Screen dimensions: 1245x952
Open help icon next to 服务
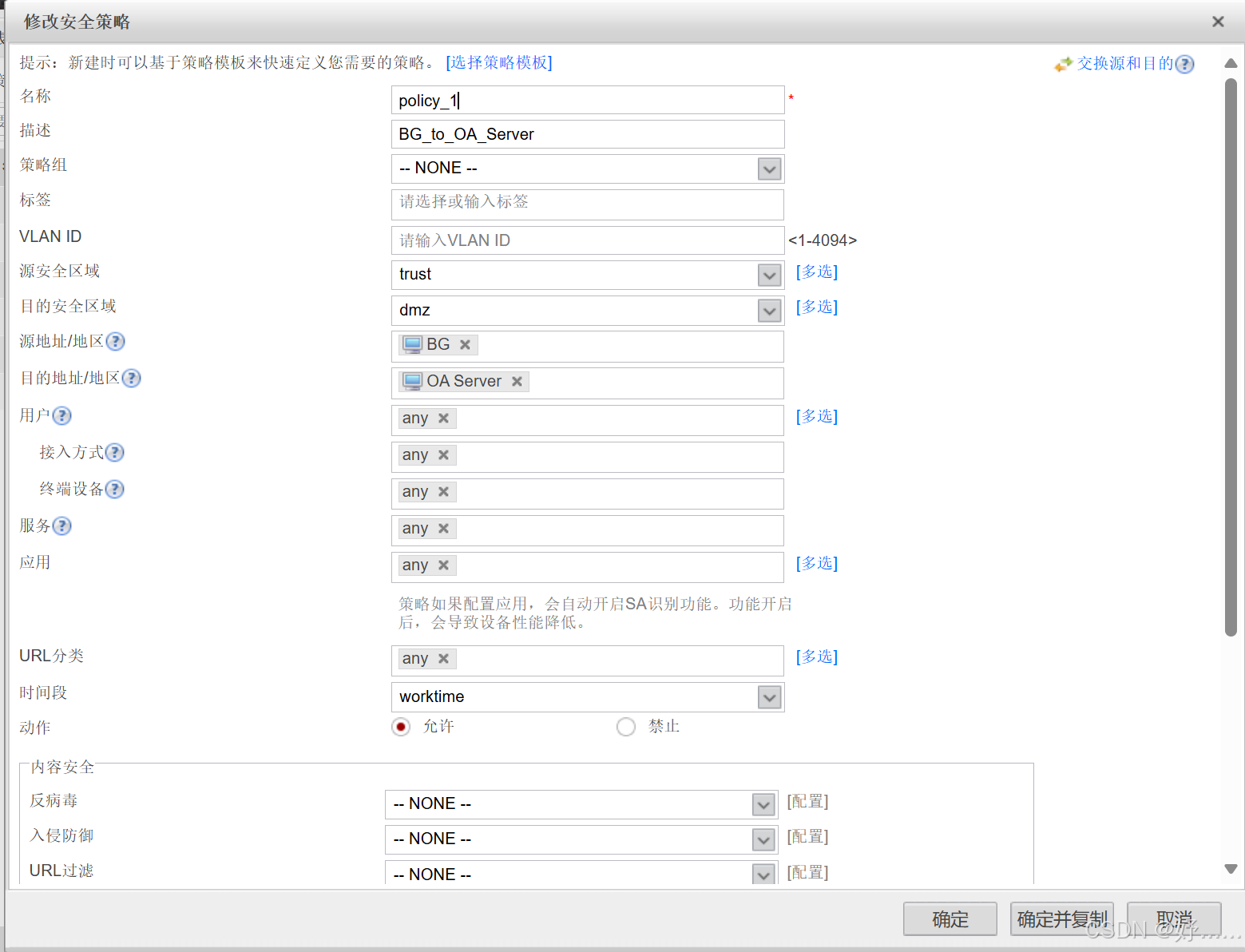(x=61, y=526)
